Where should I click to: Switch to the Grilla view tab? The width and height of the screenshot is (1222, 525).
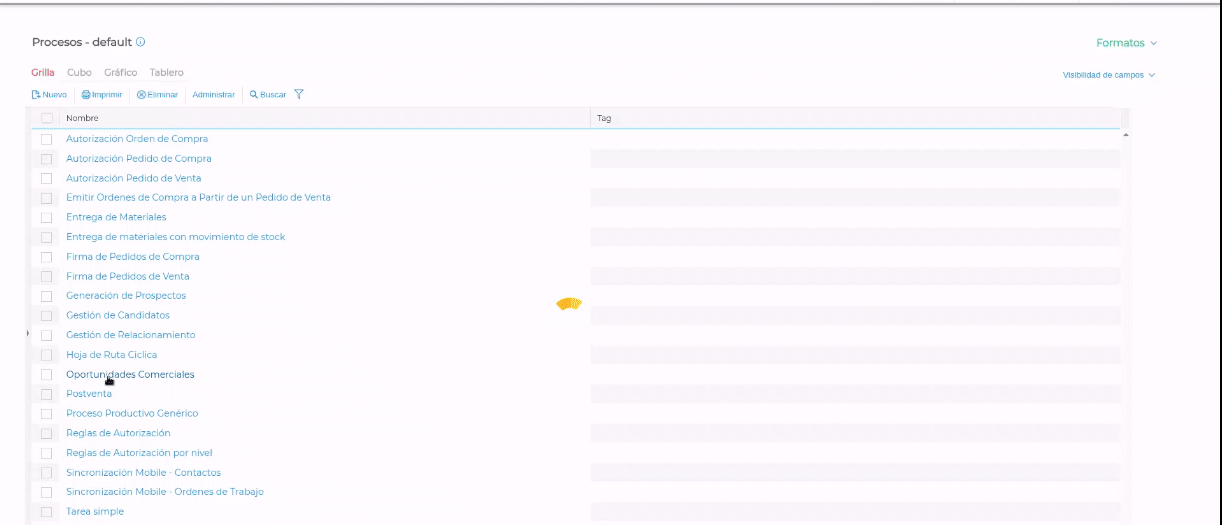[x=43, y=73]
